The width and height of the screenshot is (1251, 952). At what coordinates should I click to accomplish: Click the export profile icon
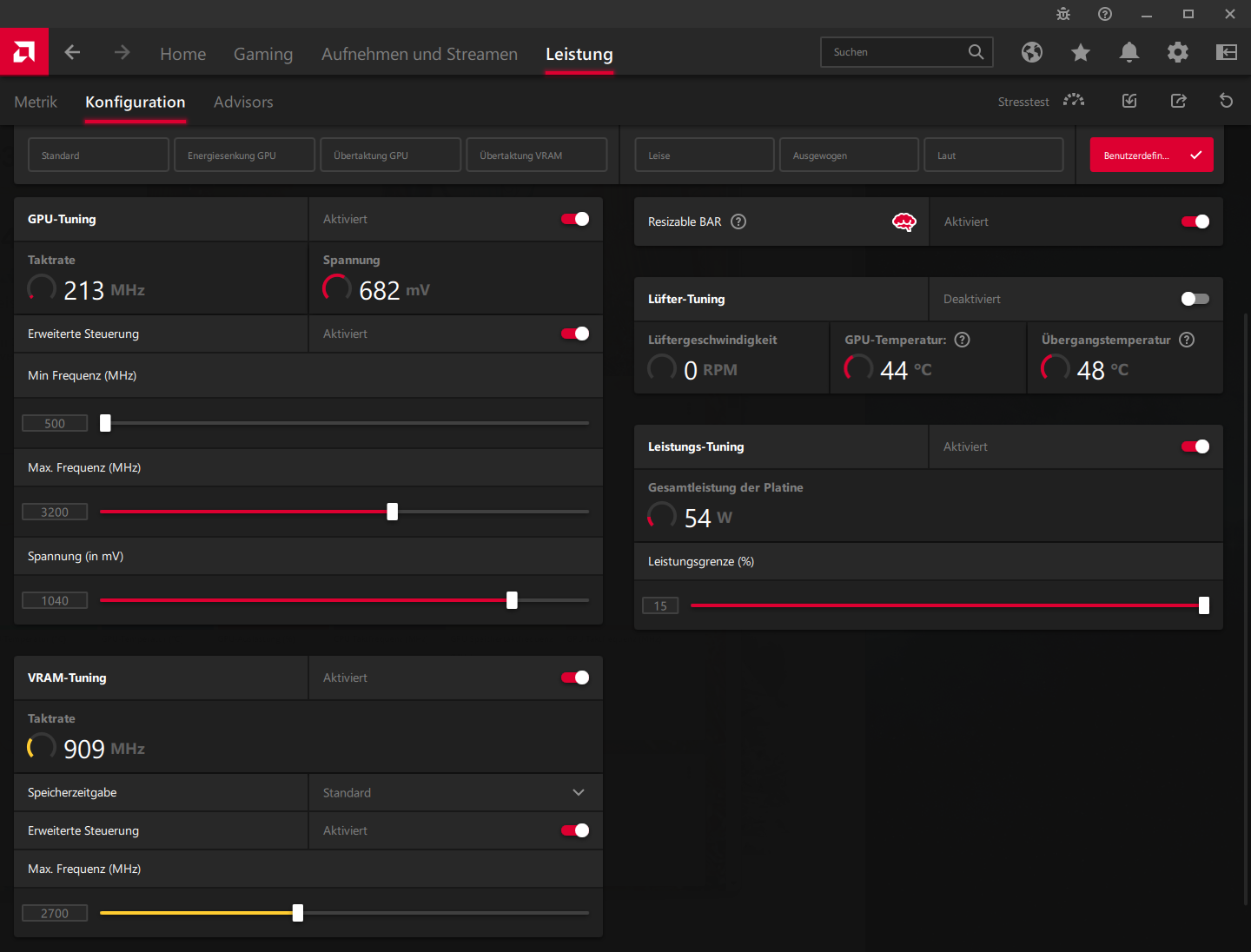[x=1178, y=101]
